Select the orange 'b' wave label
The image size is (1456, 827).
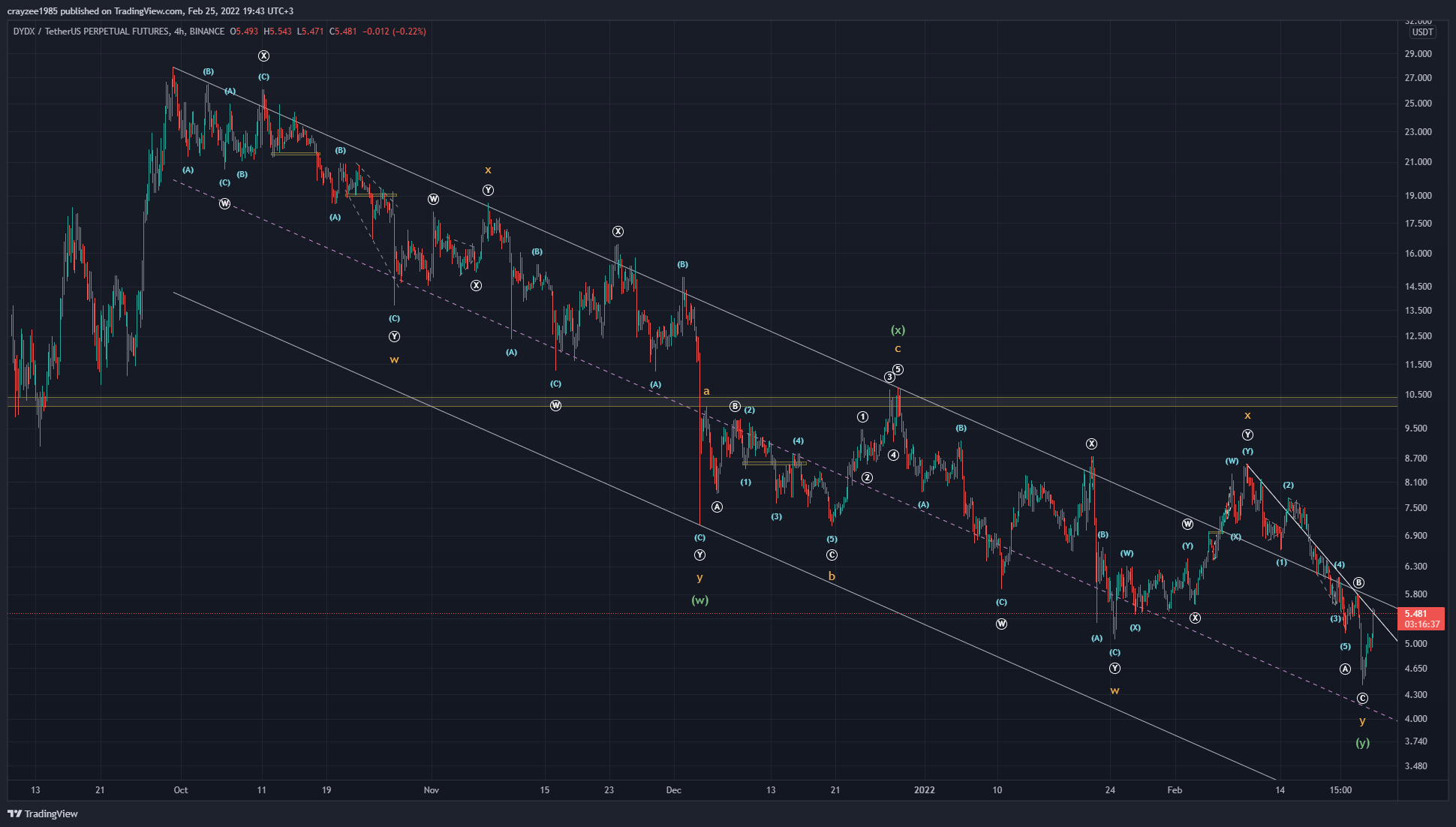(832, 576)
